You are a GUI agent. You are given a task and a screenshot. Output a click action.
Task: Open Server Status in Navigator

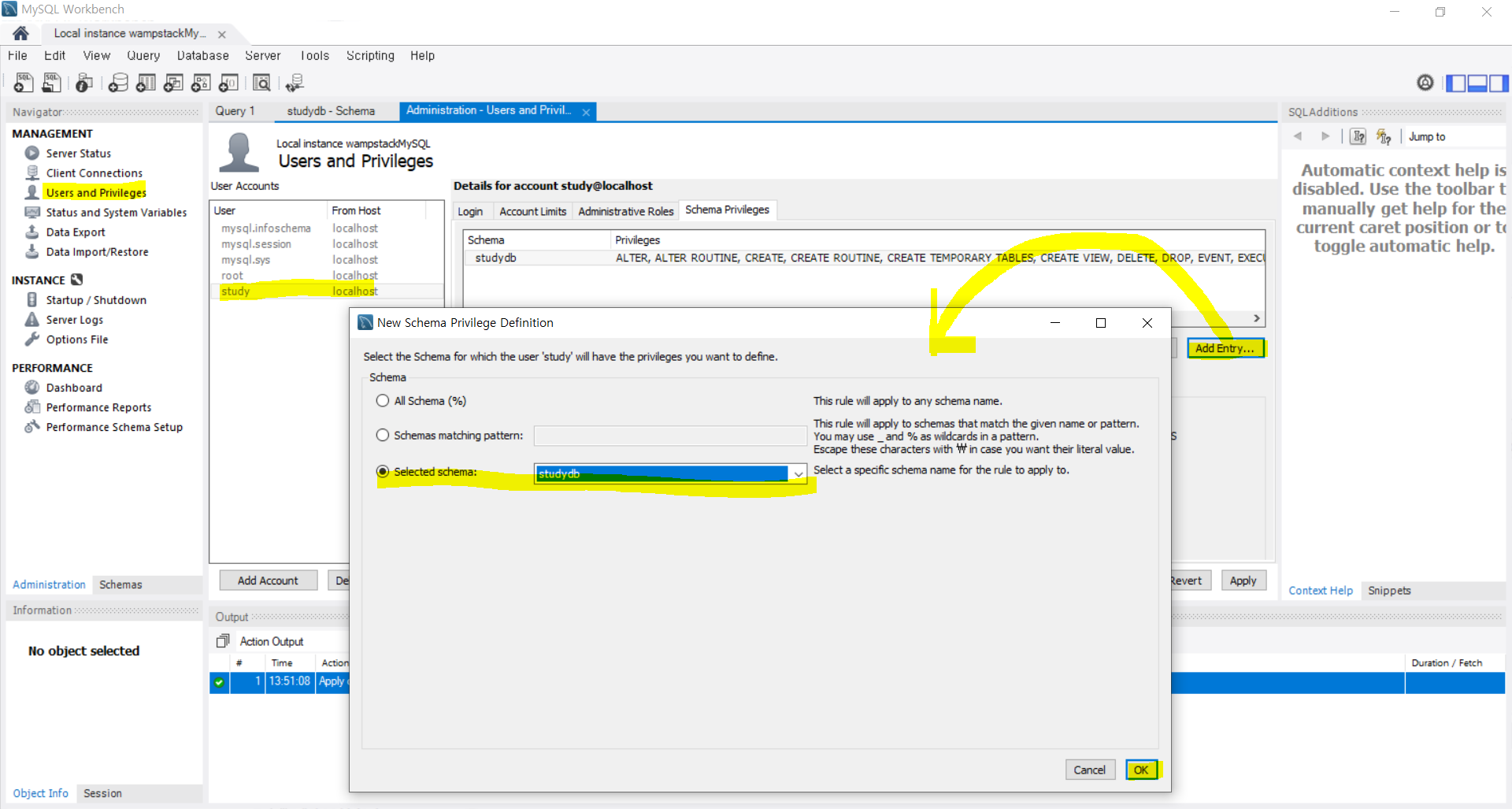[x=78, y=154]
